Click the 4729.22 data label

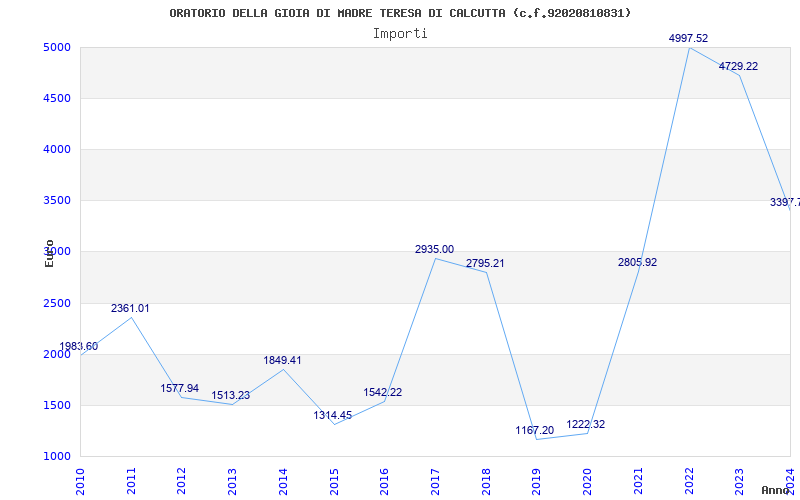click(x=738, y=66)
